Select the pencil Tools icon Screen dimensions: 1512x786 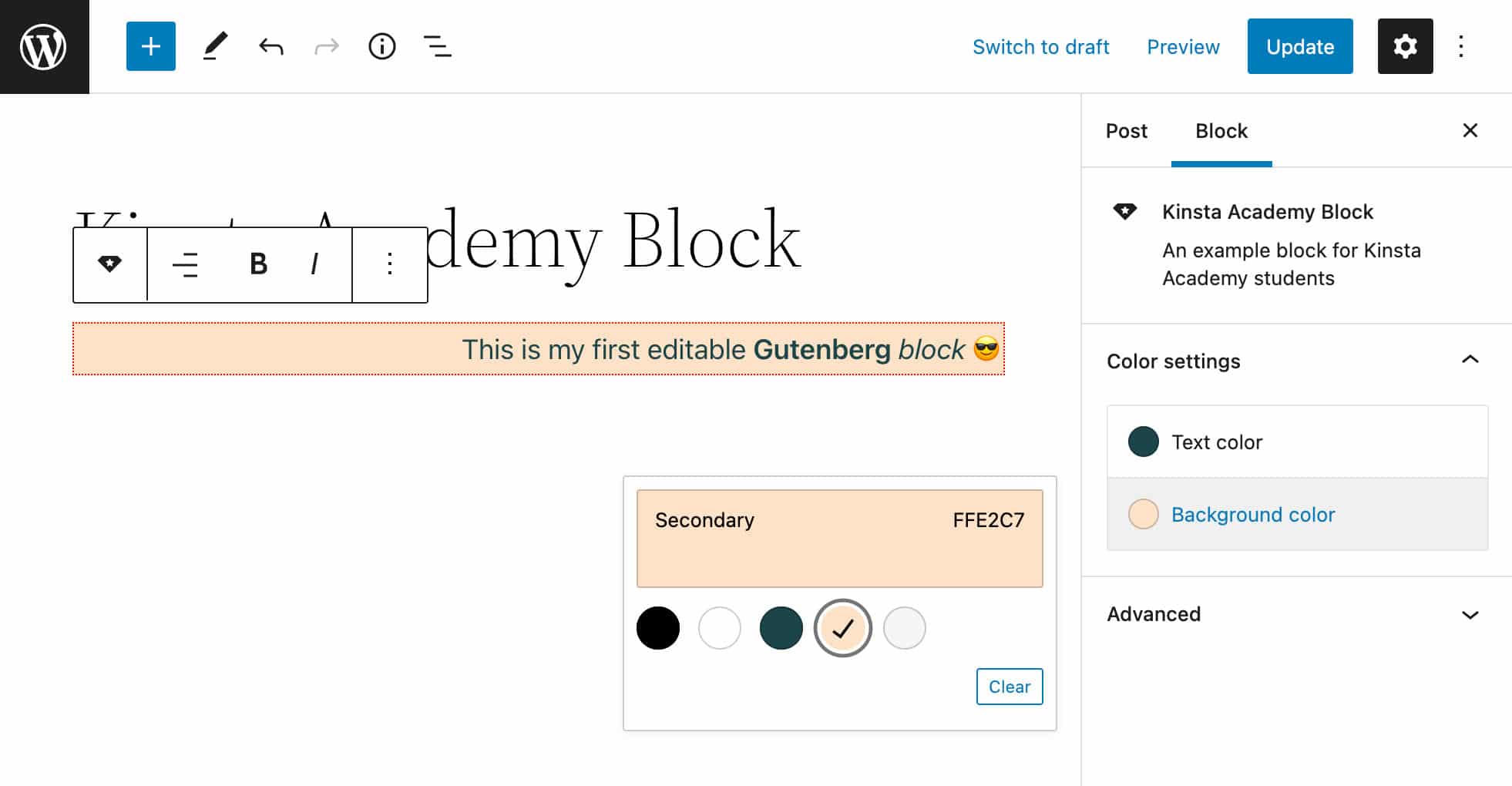[215, 46]
